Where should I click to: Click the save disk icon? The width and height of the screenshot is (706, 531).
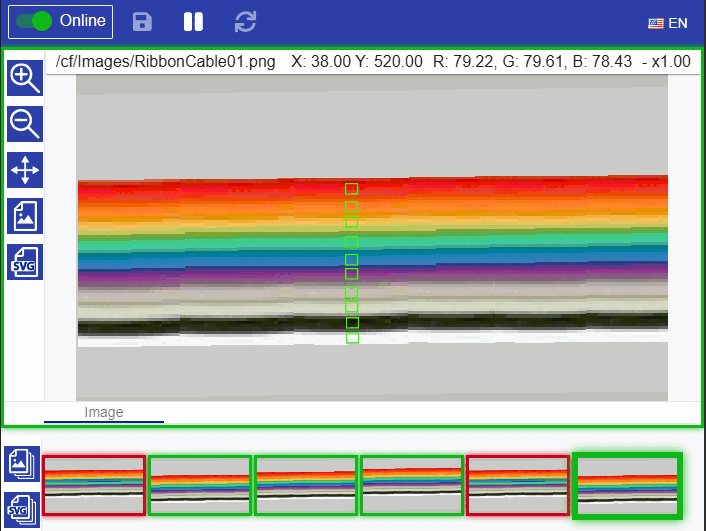(x=142, y=22)
